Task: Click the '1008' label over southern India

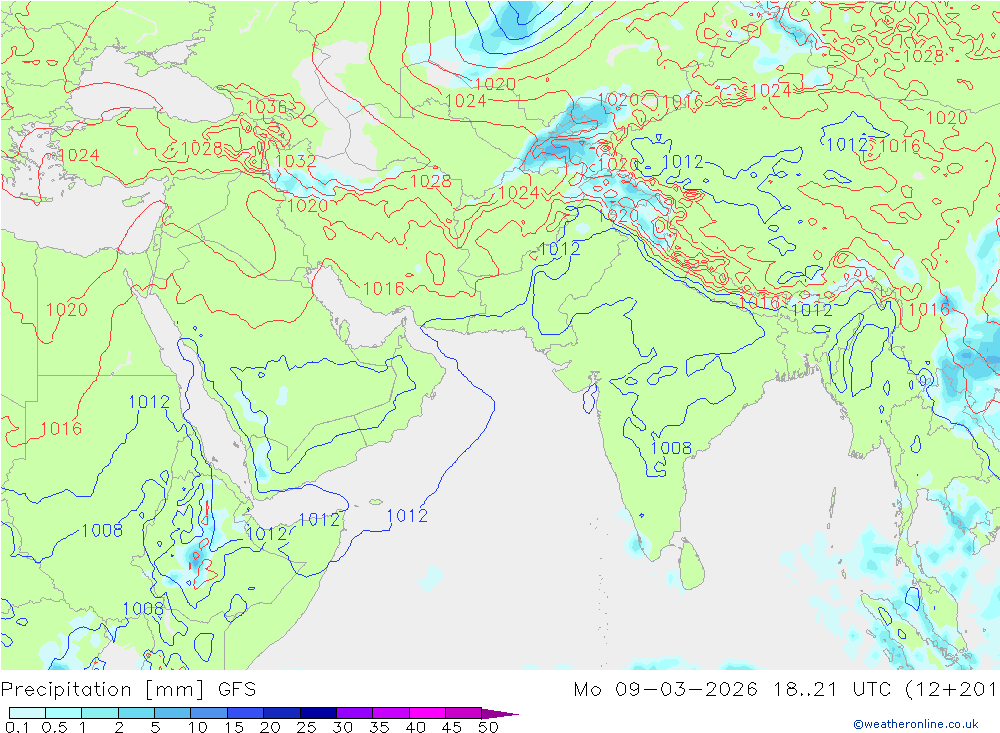Action: coord(671,448)
